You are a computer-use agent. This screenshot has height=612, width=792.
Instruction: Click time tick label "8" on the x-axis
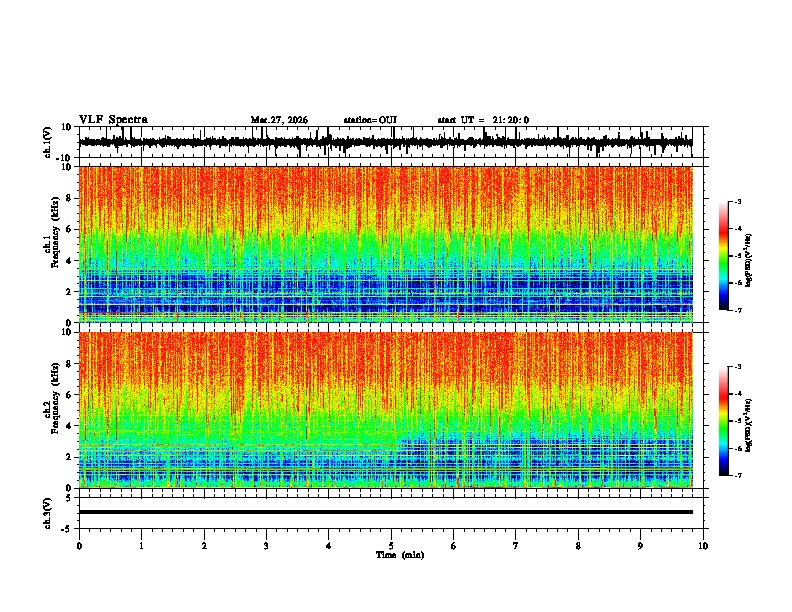578,546
